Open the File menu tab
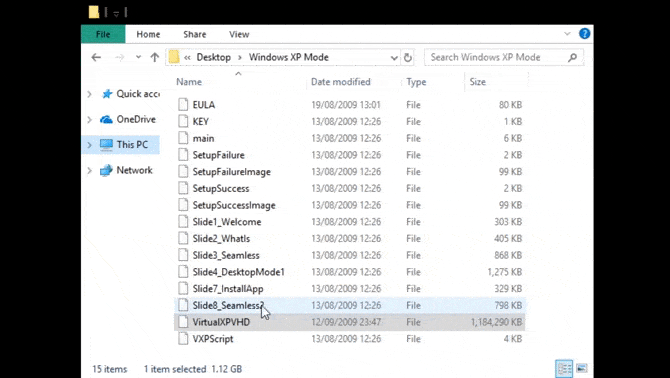This screenshot has width=670, height=378. click(x=103, y=34)
